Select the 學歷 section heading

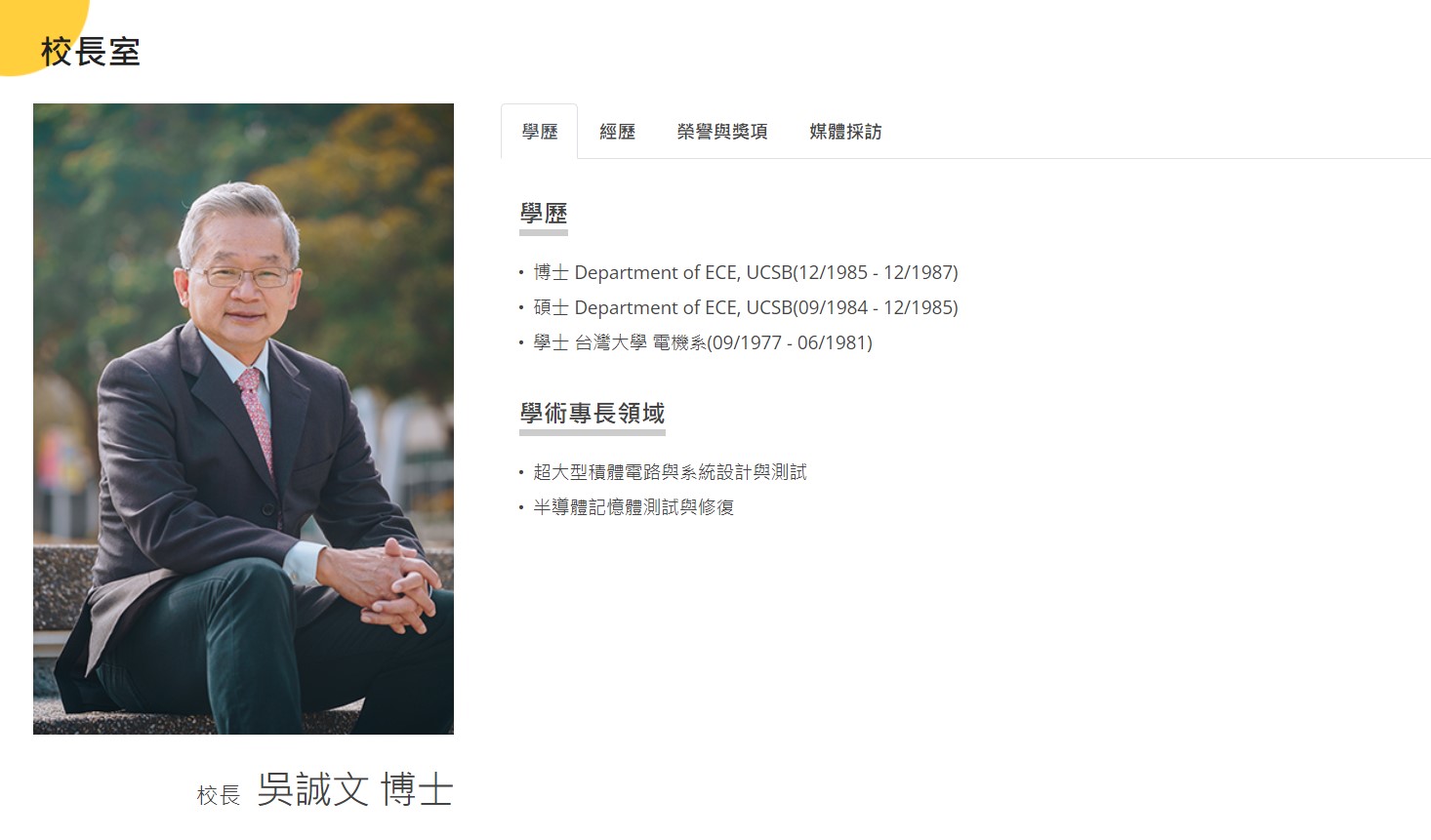tap(544, 214)
